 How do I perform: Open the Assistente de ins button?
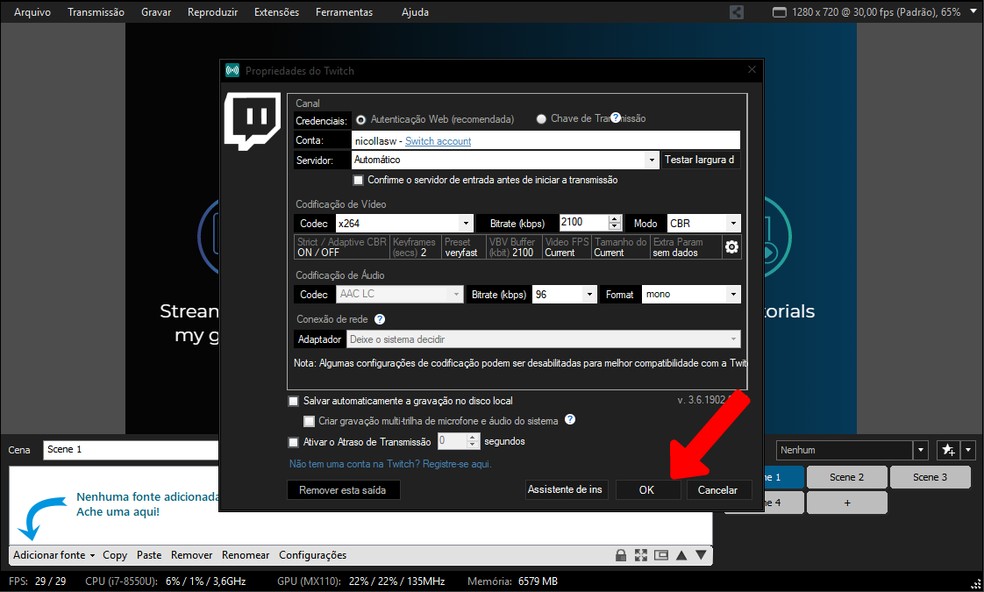[x=565, y=489]
